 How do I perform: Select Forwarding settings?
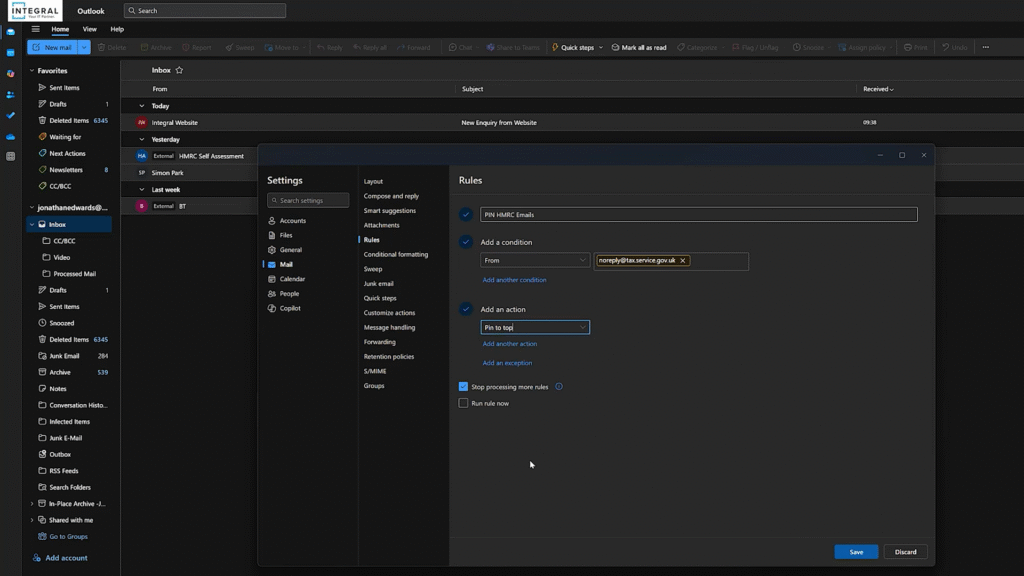coord(379,342)
